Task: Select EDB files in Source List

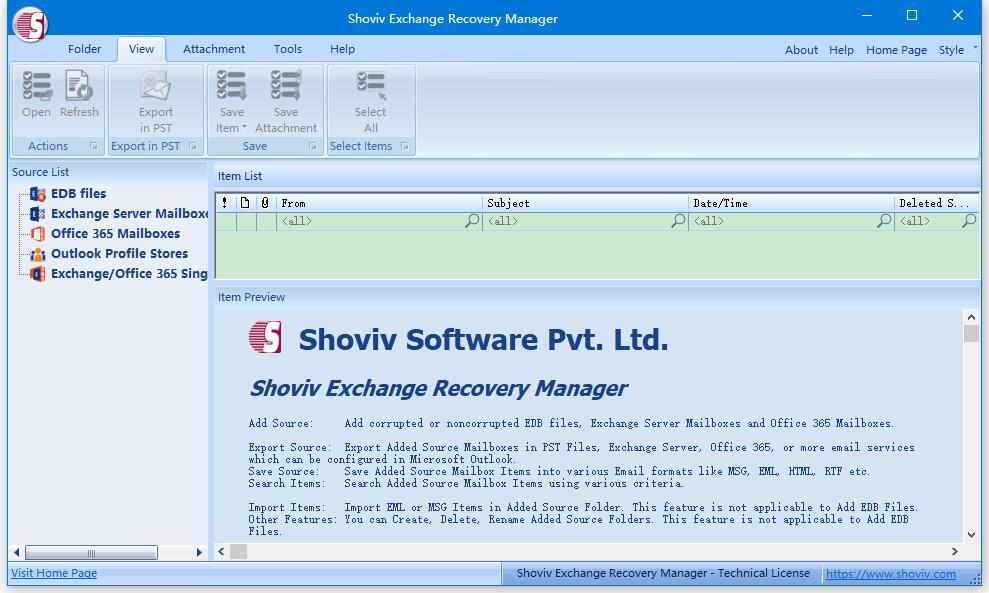Action: 79,194
